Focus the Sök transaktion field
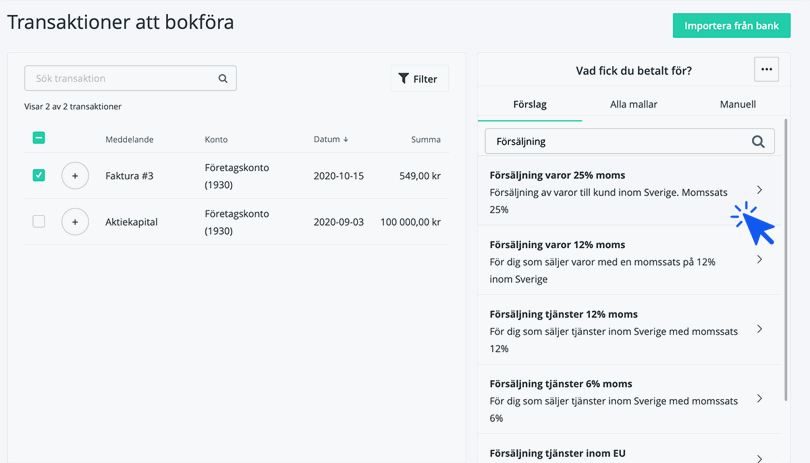Viewport: 810px width, 463px height. coord(130,78)
